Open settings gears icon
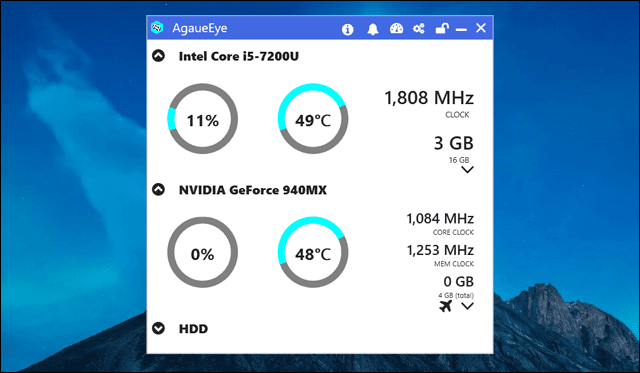640x373 pixels. [419, 29]
